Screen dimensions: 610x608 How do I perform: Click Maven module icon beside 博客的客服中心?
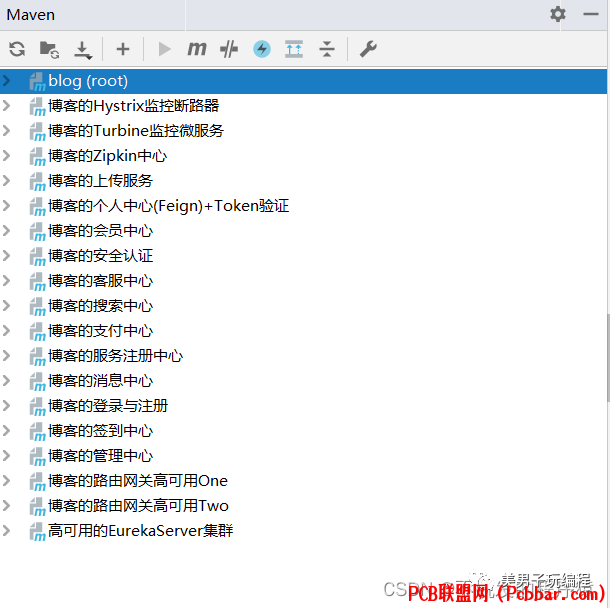click(38, 282)
